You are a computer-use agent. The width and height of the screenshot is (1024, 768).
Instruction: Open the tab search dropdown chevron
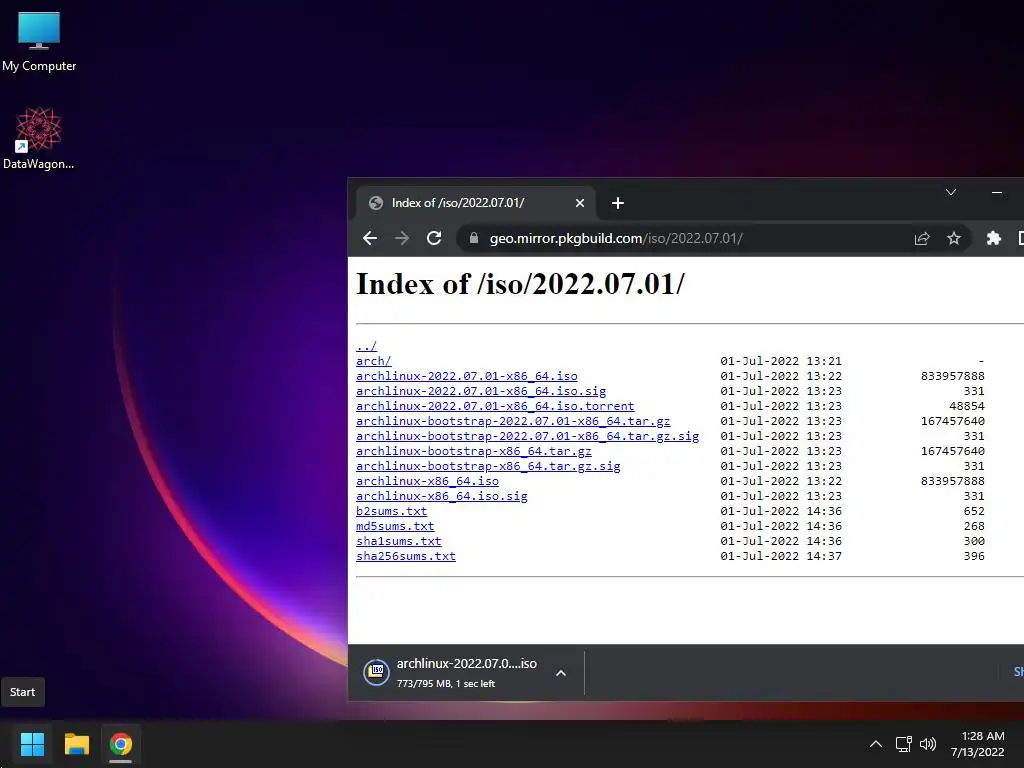pos(951,192)
